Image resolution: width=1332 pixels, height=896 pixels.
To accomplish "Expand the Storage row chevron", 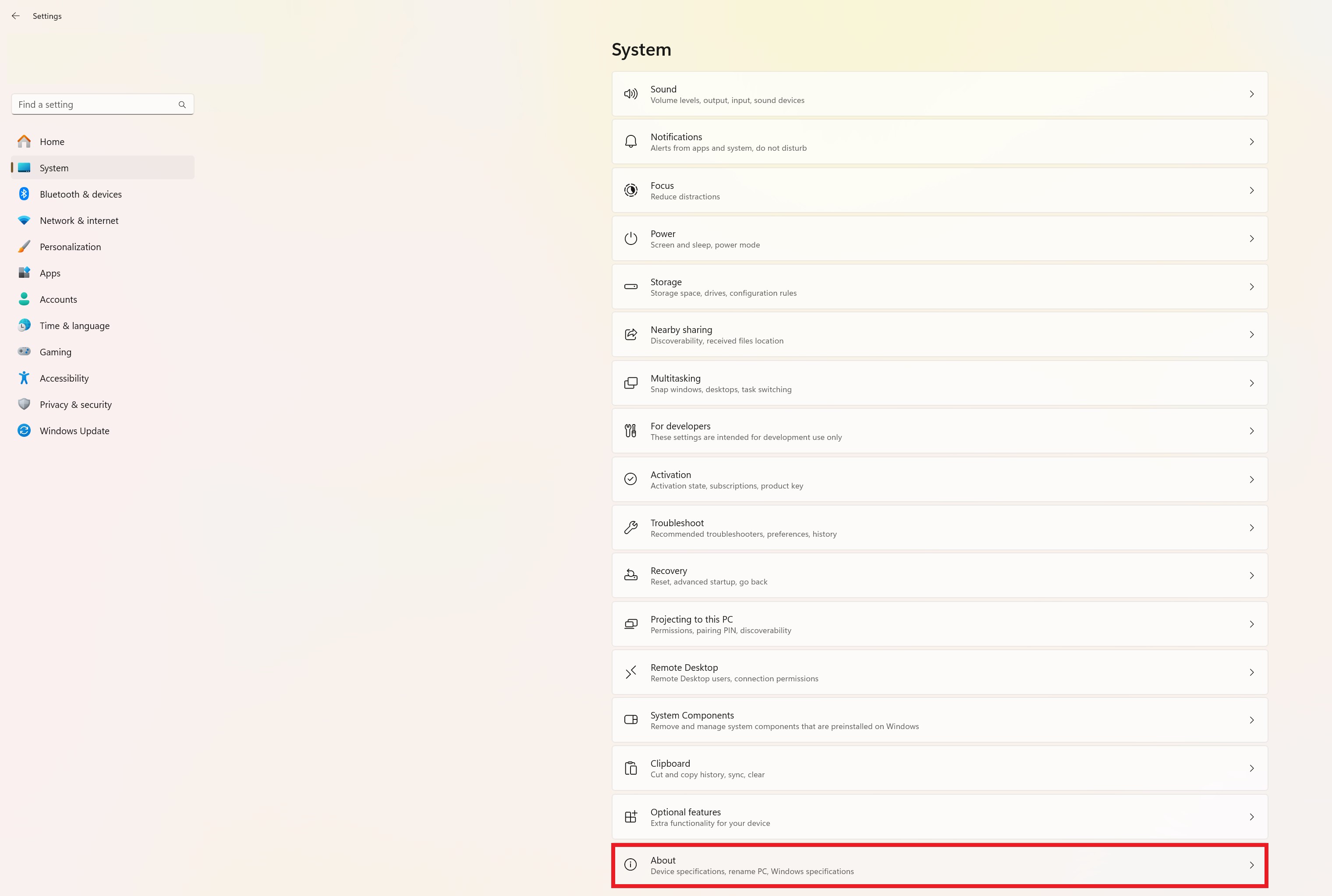I will (x=1251, y=287).
